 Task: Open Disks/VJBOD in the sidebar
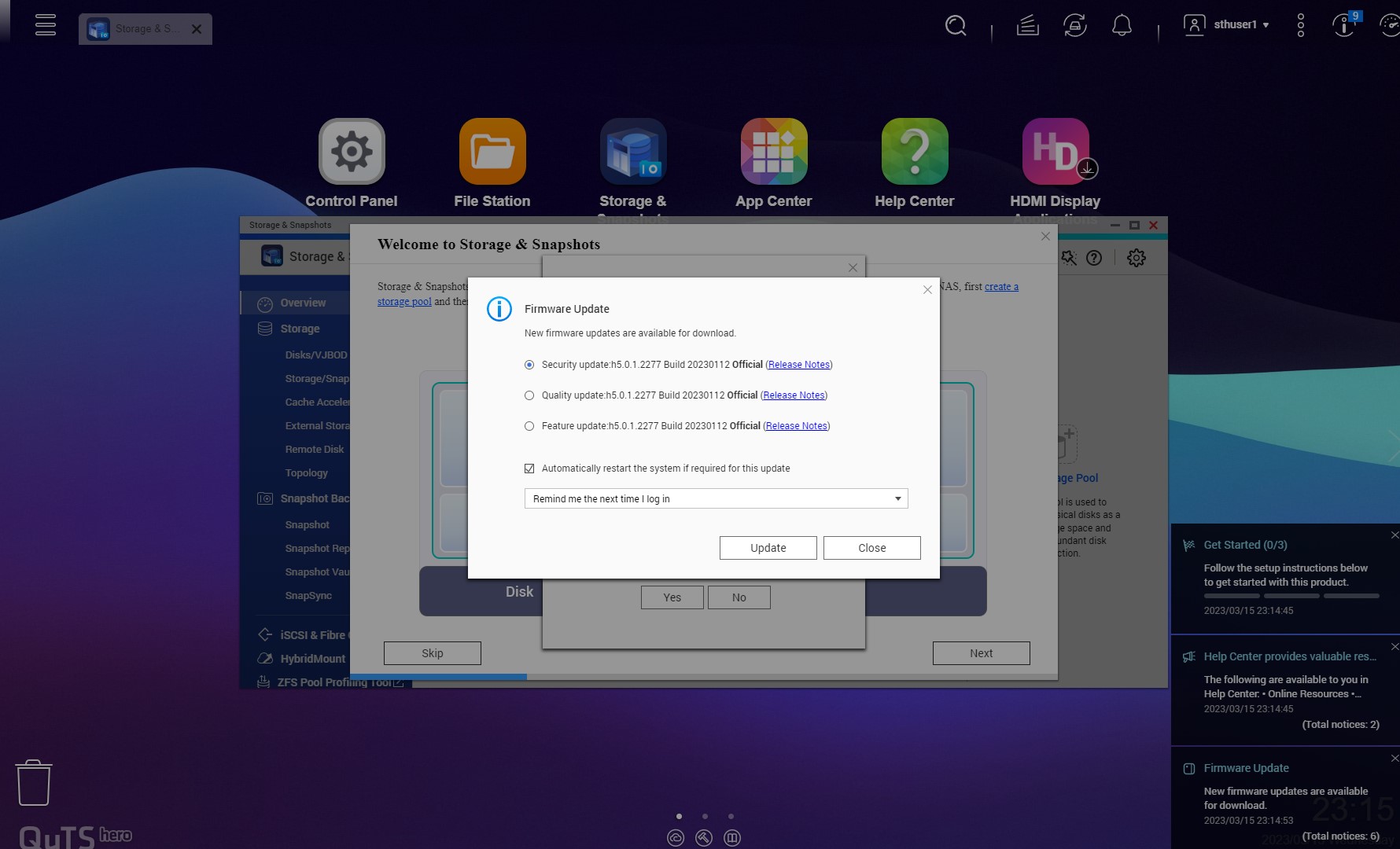pos(316,355)
